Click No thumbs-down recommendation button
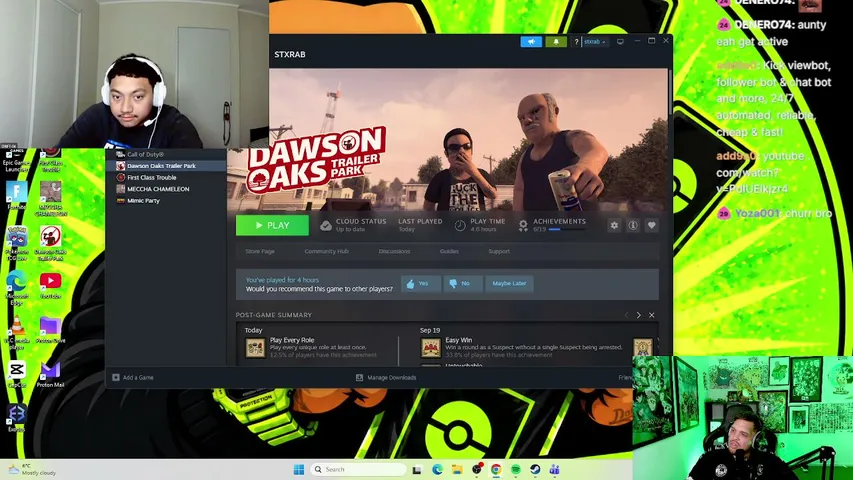853x480 pixels. pyautogui.click(x=462, y=284)
